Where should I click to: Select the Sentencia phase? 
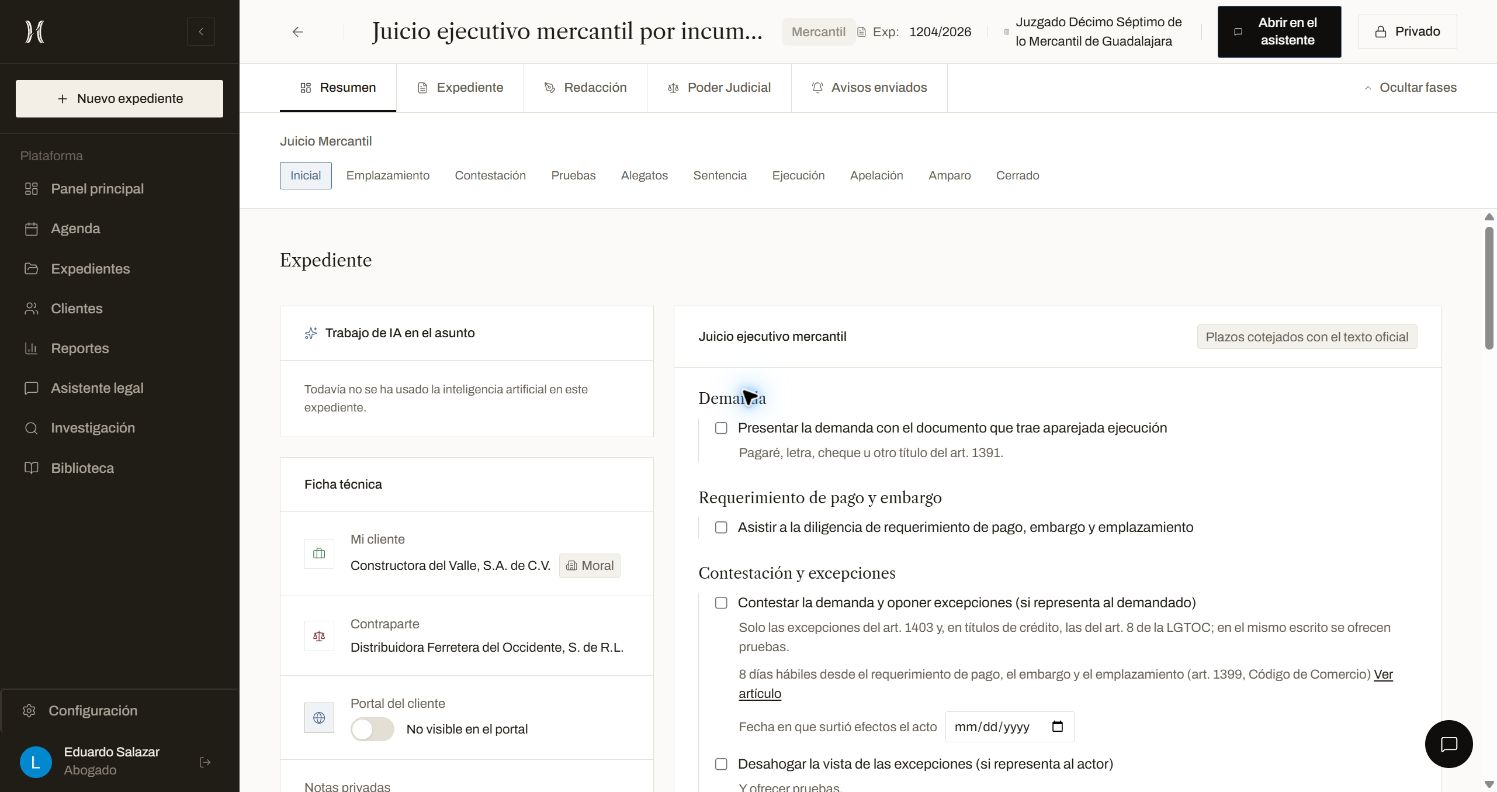coord(720,176)
